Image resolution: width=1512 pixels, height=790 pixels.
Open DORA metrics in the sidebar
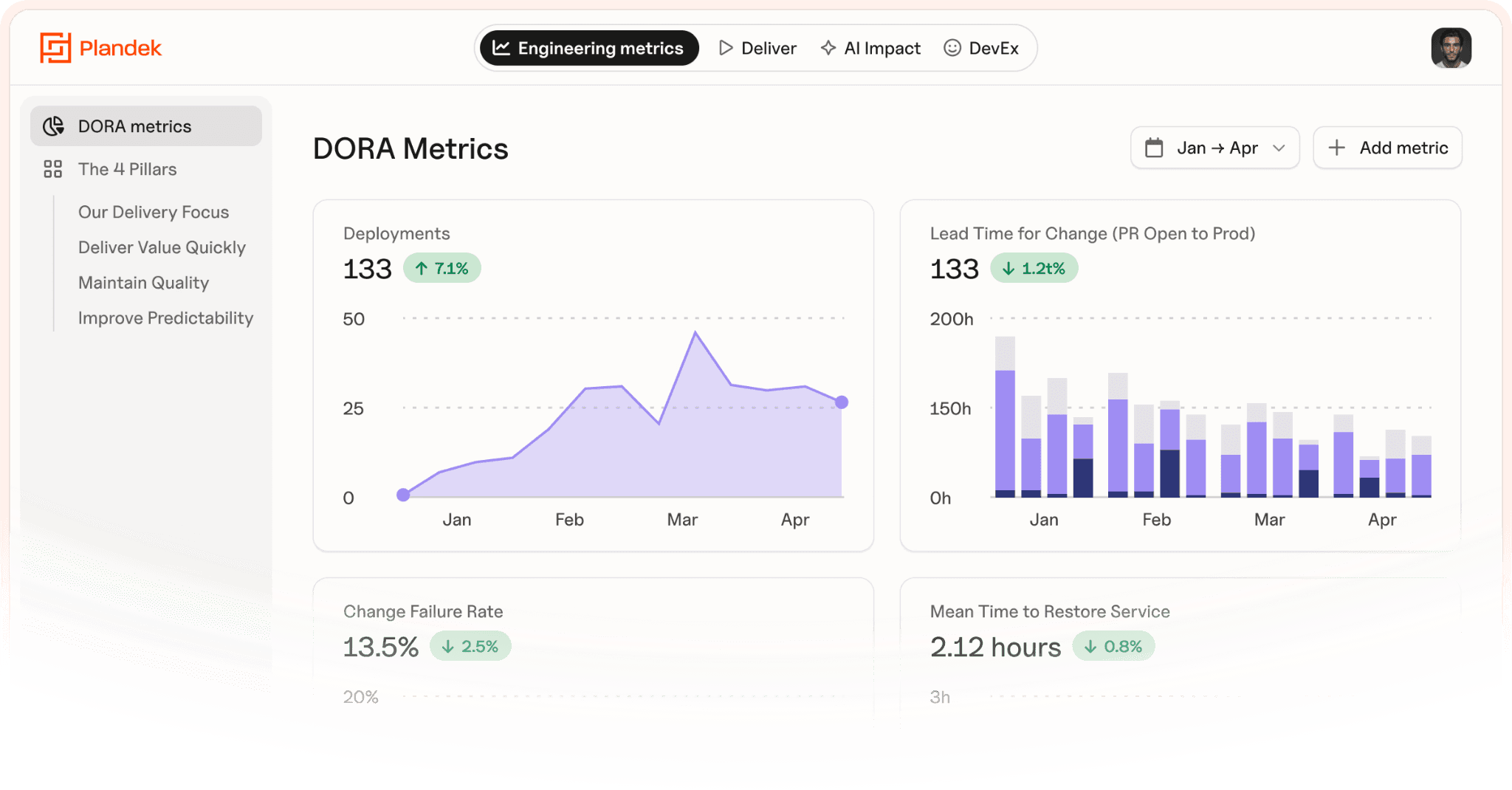[146, 126]
